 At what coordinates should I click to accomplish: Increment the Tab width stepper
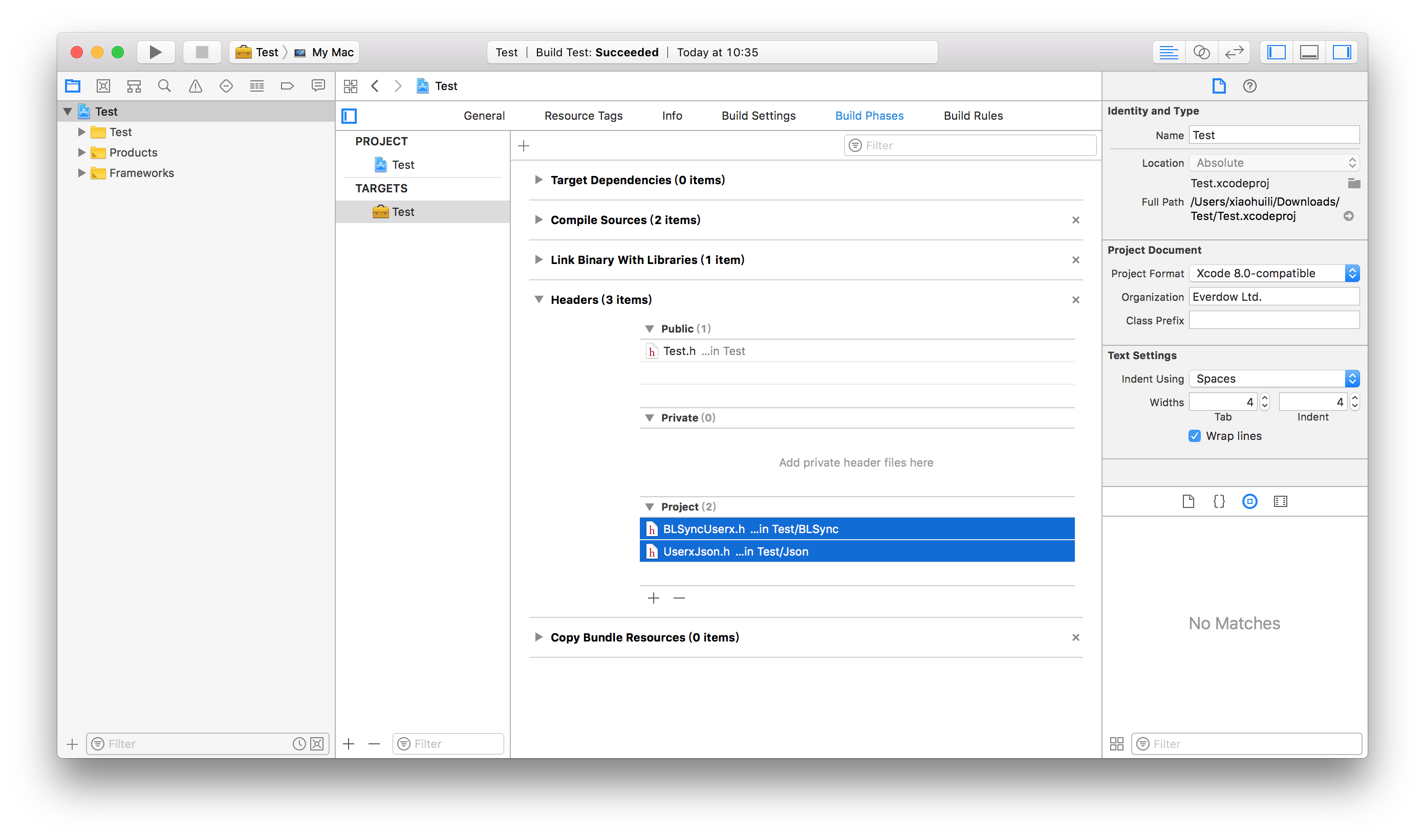pyautogui.click(x=1265, y=398)
